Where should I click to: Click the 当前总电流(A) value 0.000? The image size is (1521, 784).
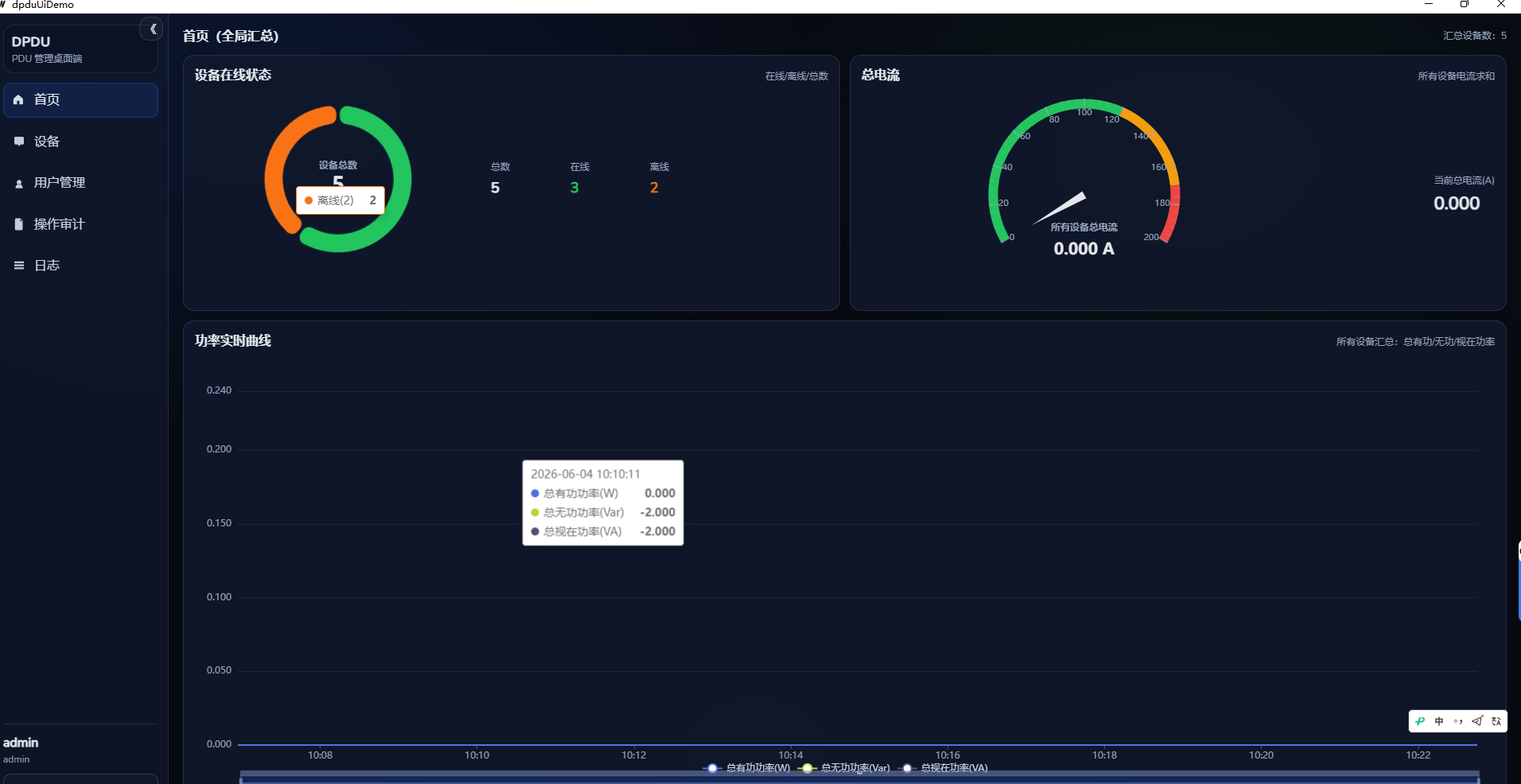1457,204
